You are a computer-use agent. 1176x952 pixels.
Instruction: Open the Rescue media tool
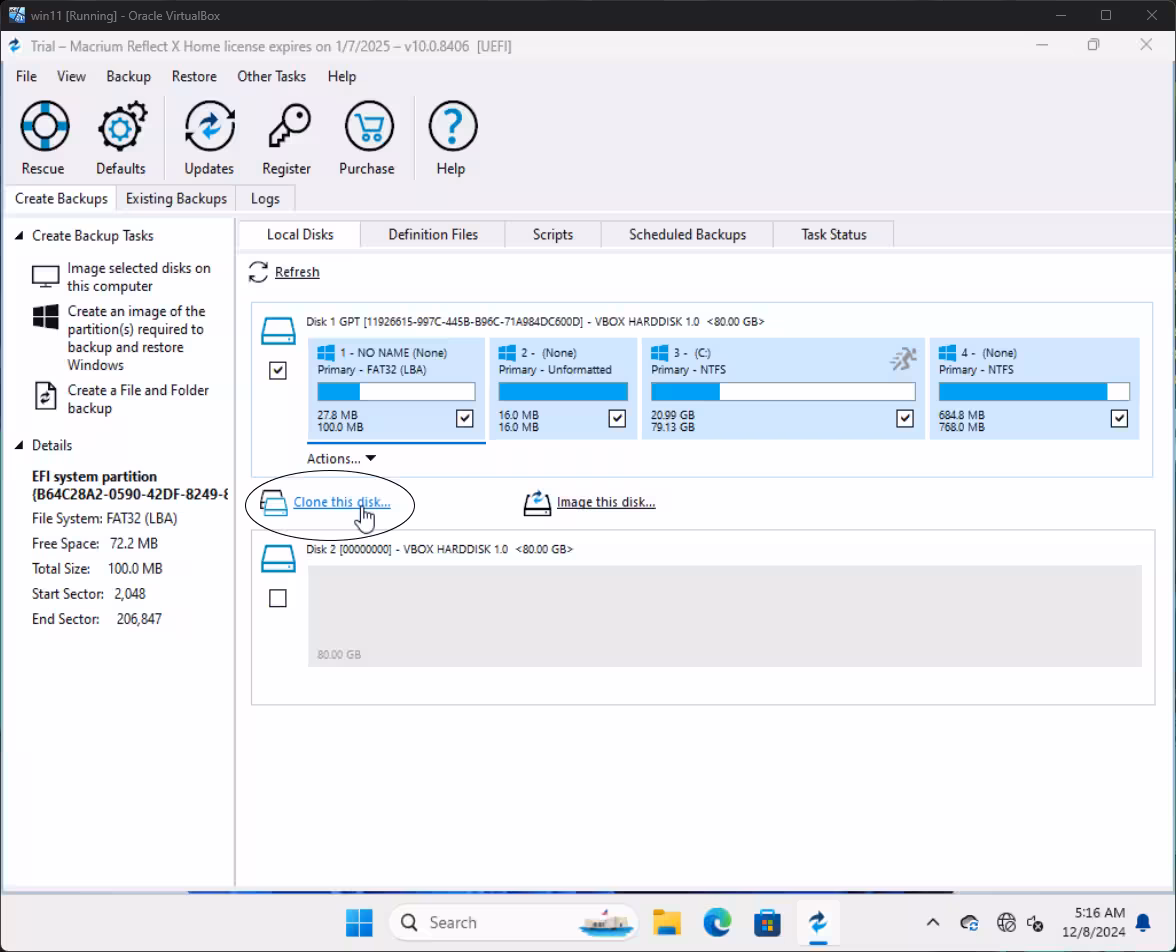tap(44, 127)
